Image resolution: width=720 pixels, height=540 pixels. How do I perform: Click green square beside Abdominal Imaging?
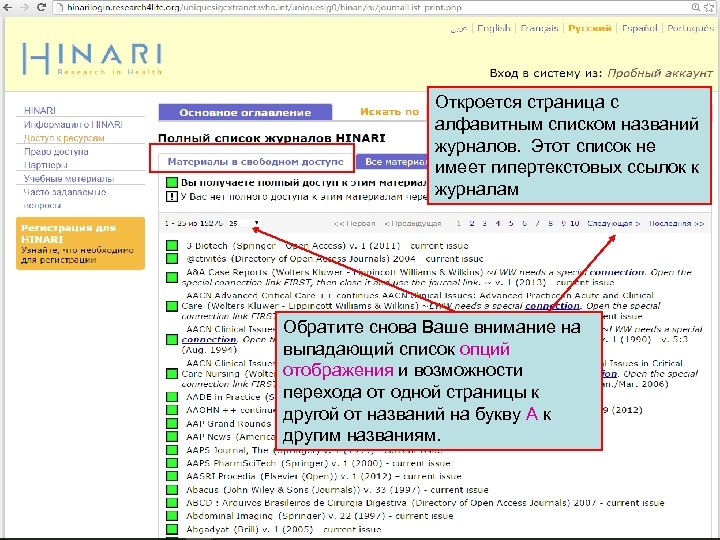click(172, 516)
